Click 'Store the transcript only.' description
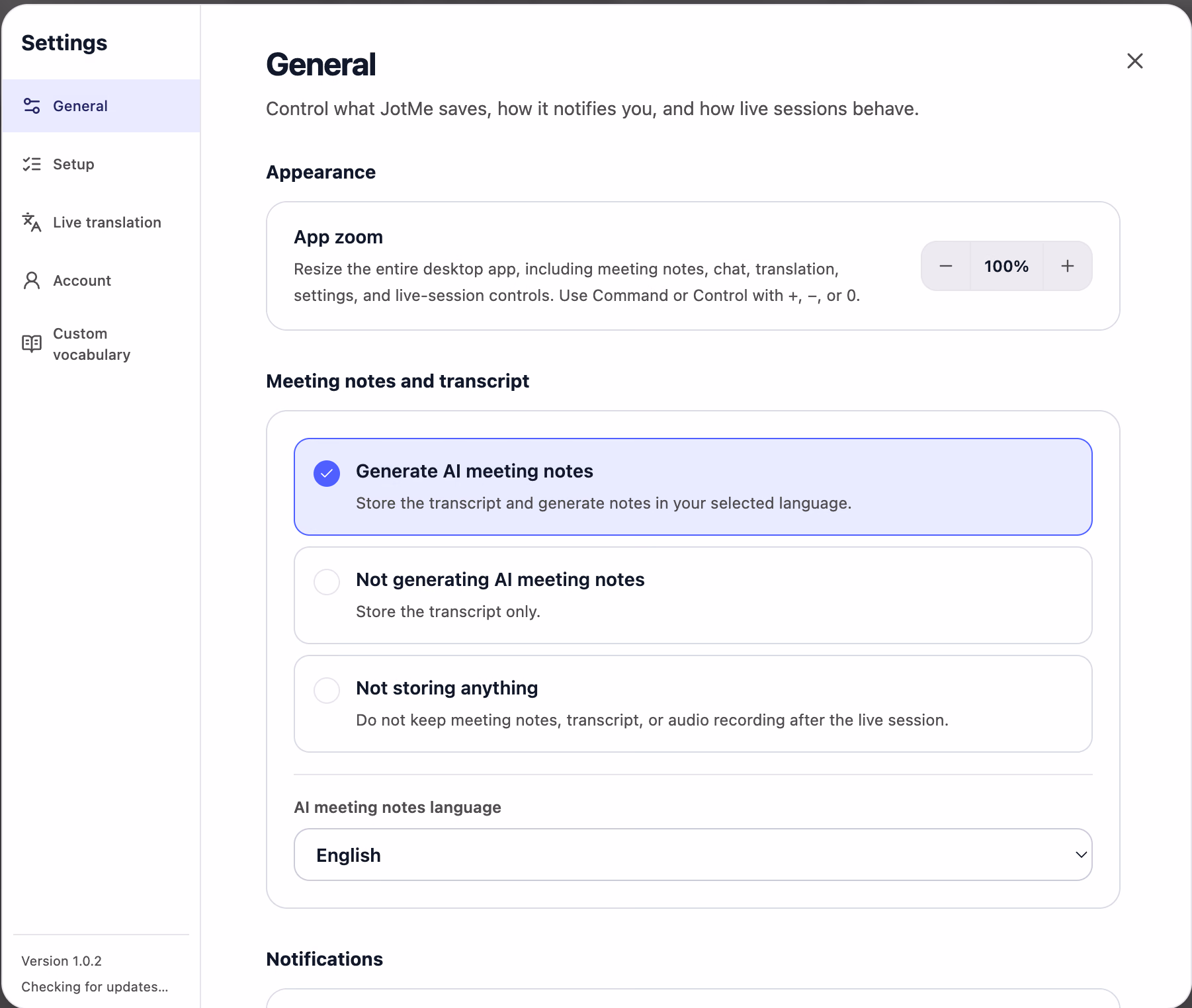 (x=448, y=611)
